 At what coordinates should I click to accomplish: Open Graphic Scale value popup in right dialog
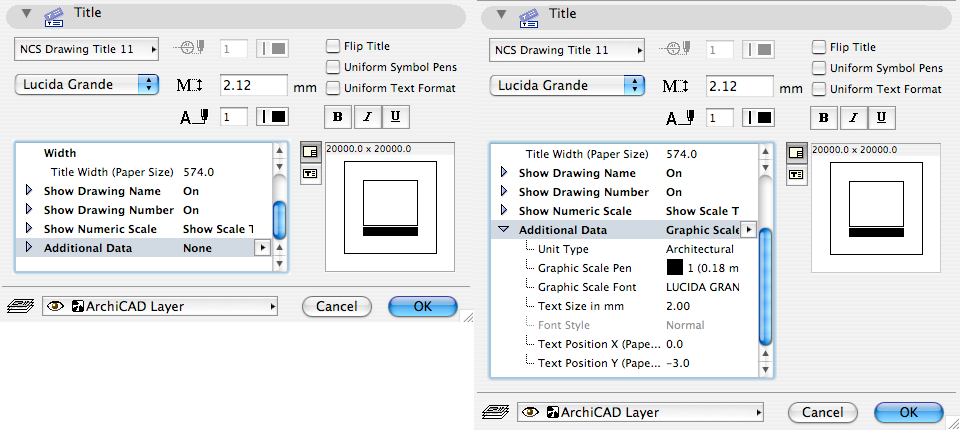click(x=749, y=230)
